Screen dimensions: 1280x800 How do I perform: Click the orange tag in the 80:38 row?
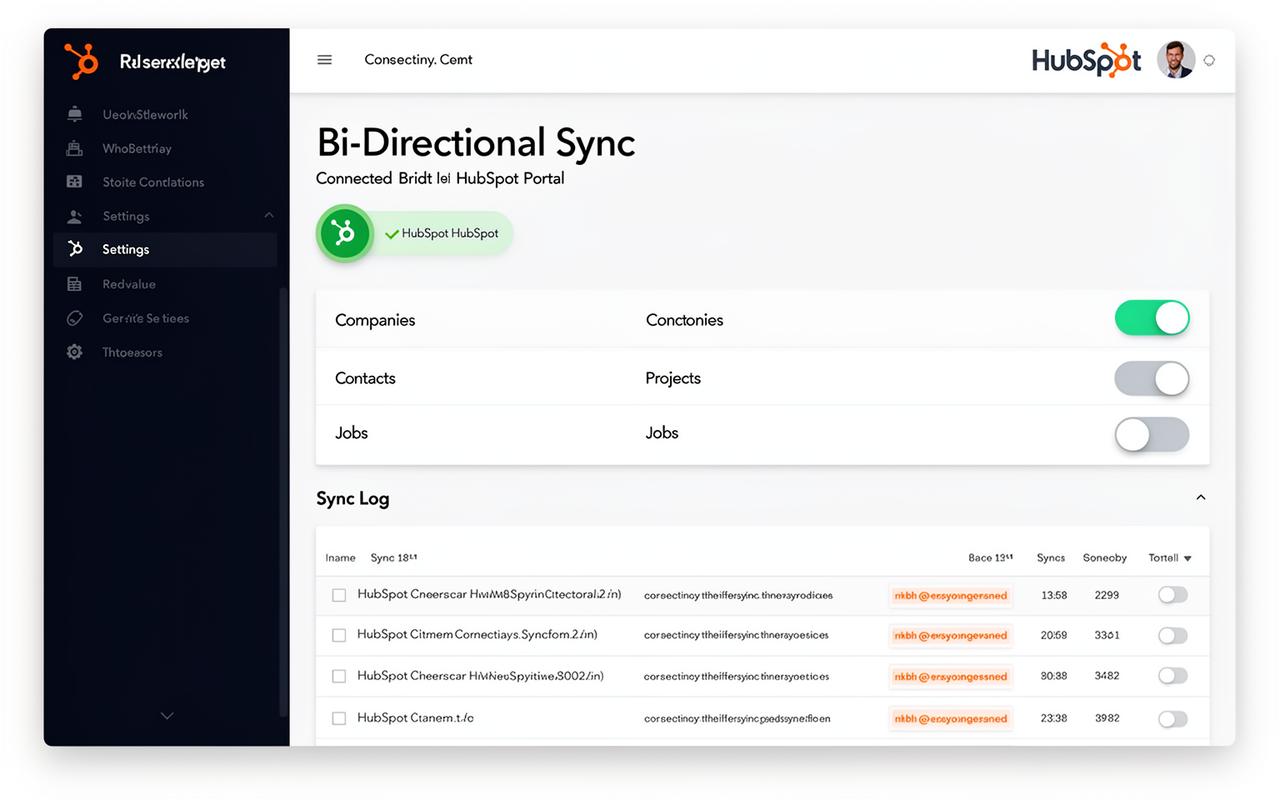(950, 676)
